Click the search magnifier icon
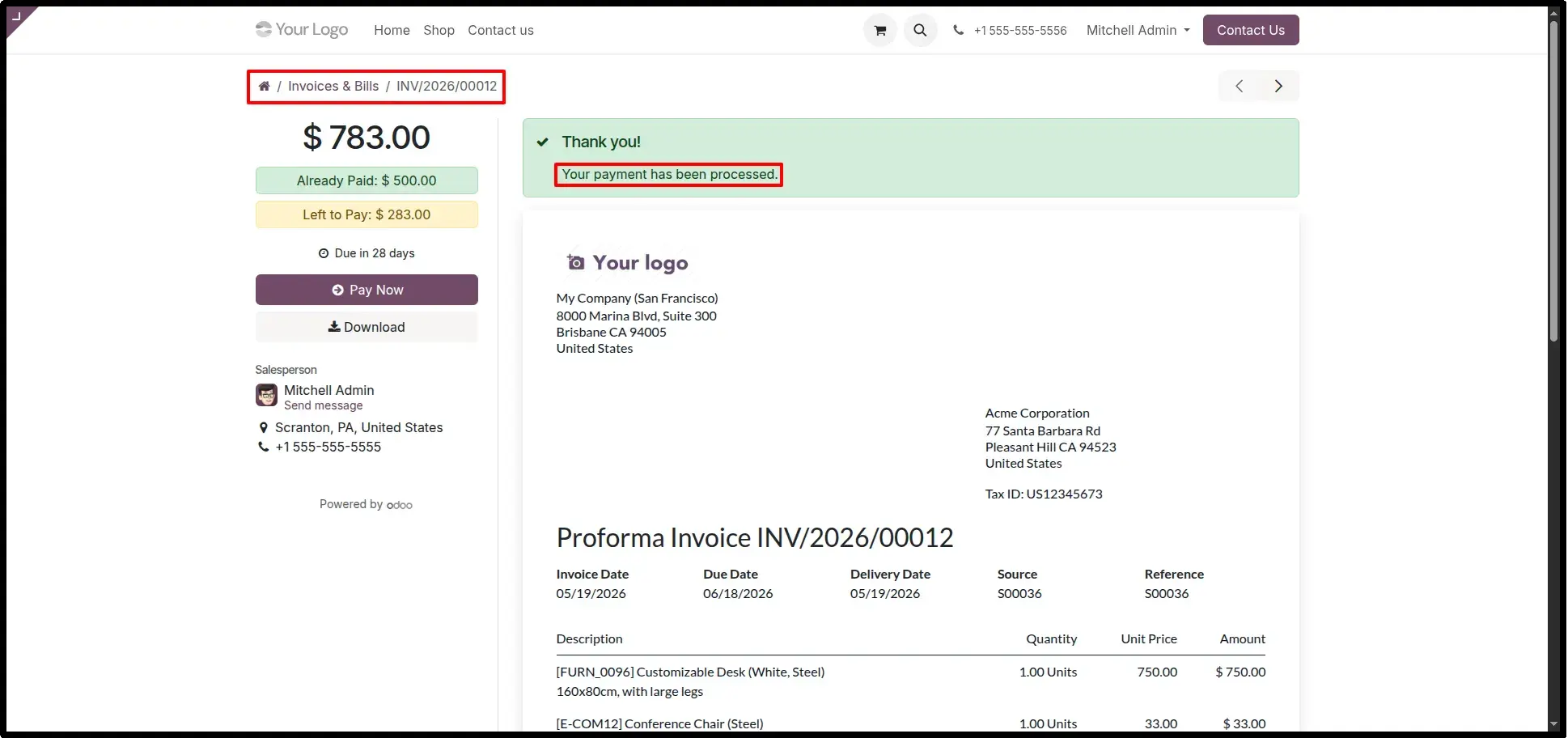Image resolution: width=1568 pixels, height=738 pixels. (920, 31)
